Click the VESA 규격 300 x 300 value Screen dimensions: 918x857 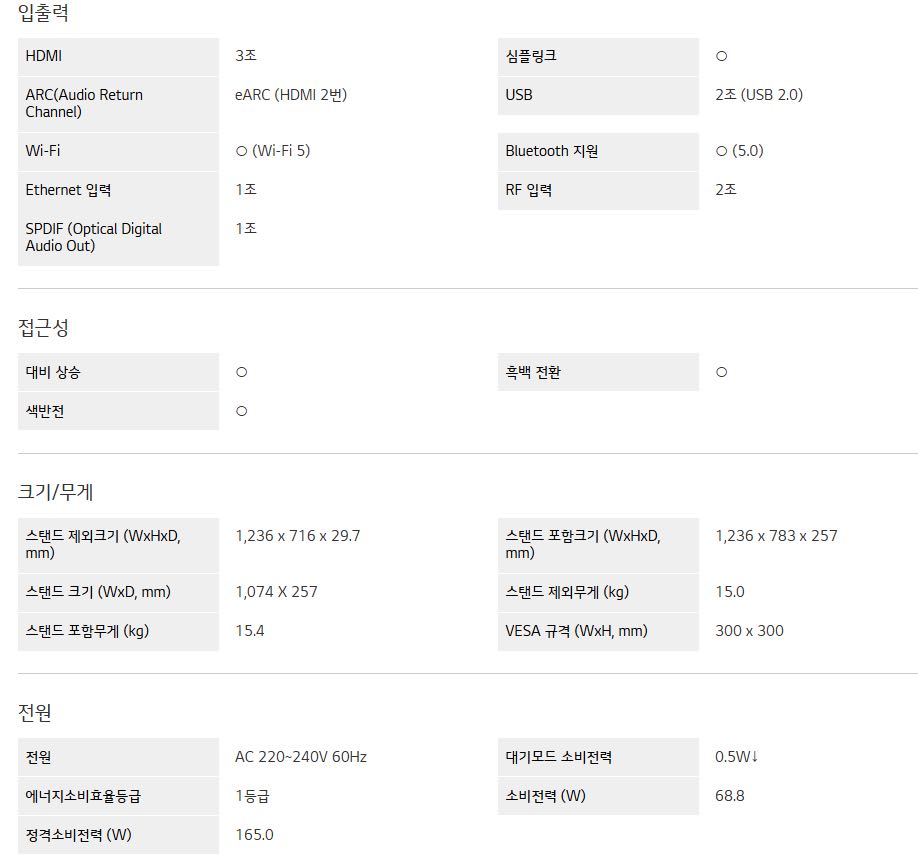[x=749, y=631]
